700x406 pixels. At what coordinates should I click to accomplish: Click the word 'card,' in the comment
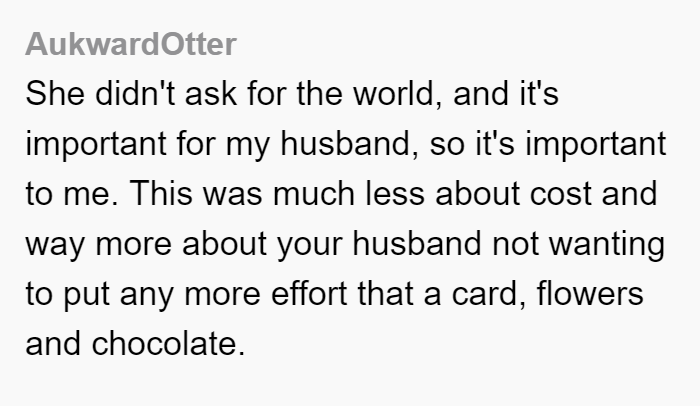coord(489,294)
